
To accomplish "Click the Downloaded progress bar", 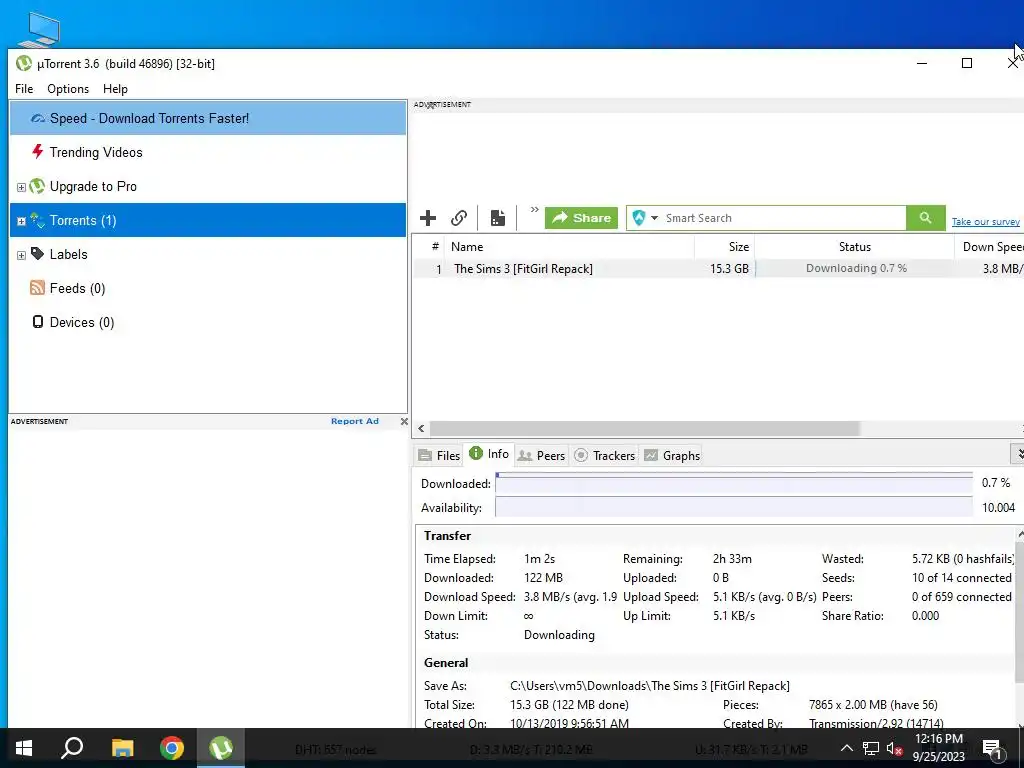I will click(x=734, y=483).
